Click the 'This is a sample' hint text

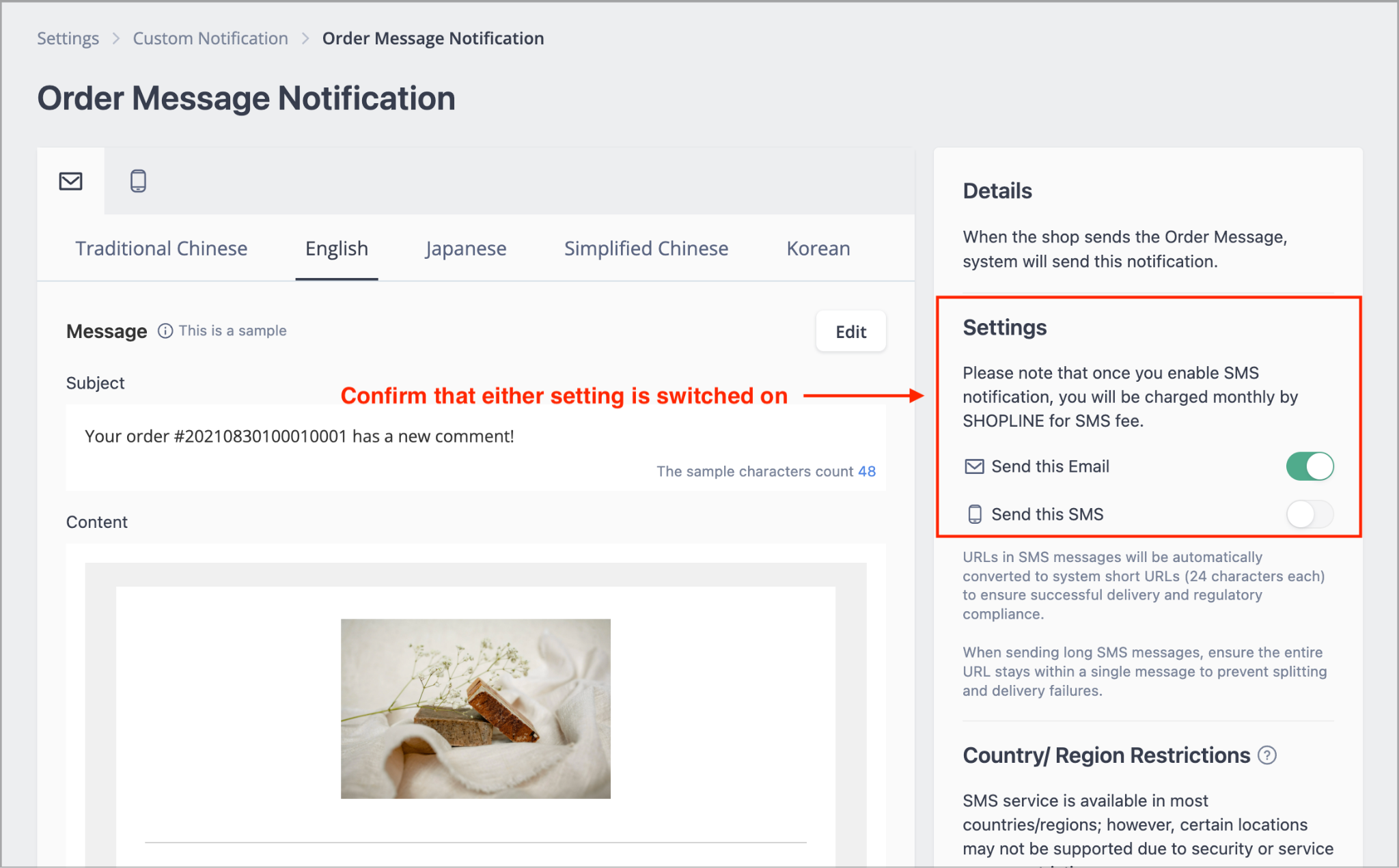point(232,331)
